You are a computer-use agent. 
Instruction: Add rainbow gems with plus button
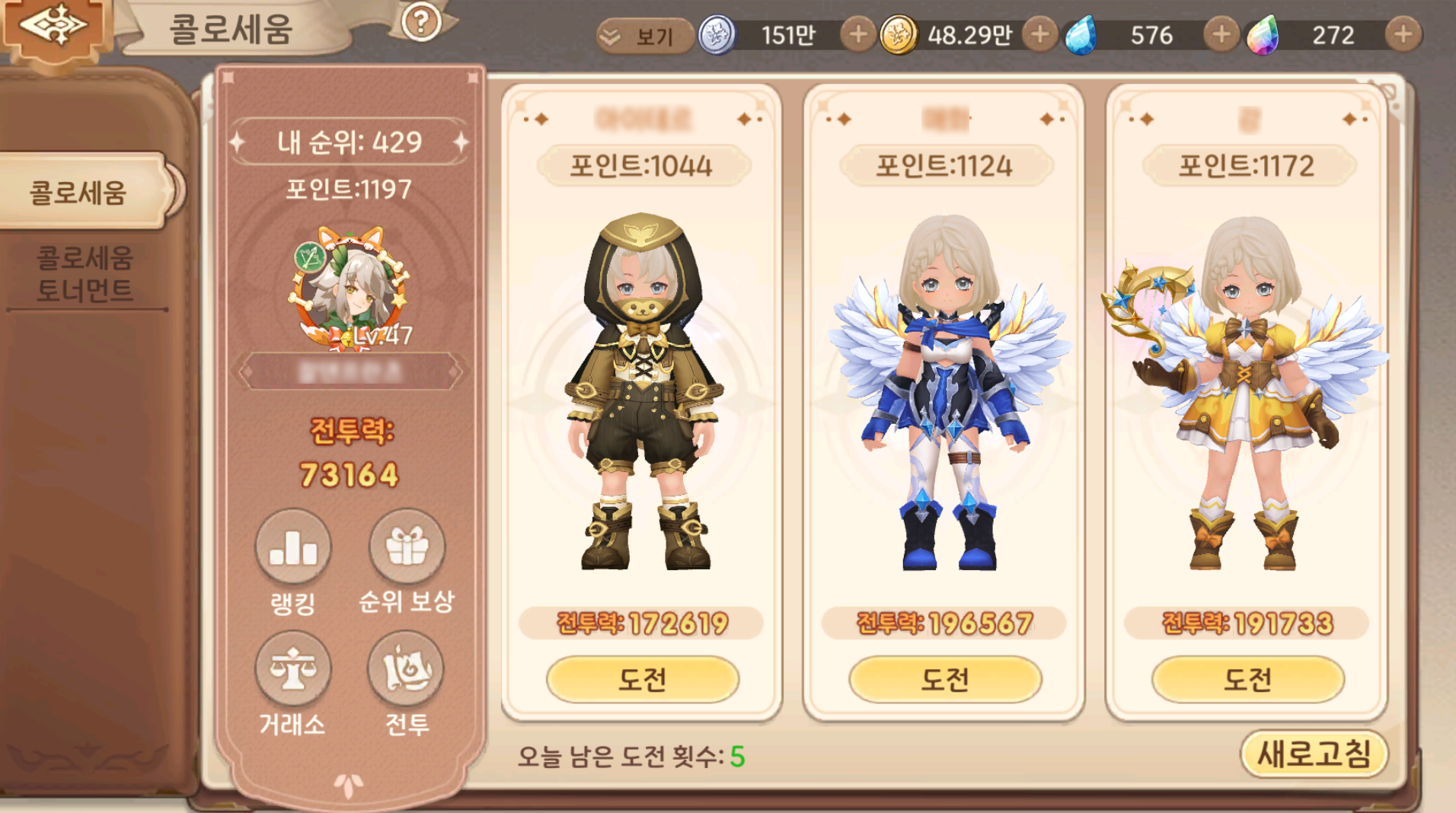[1403, 34]
